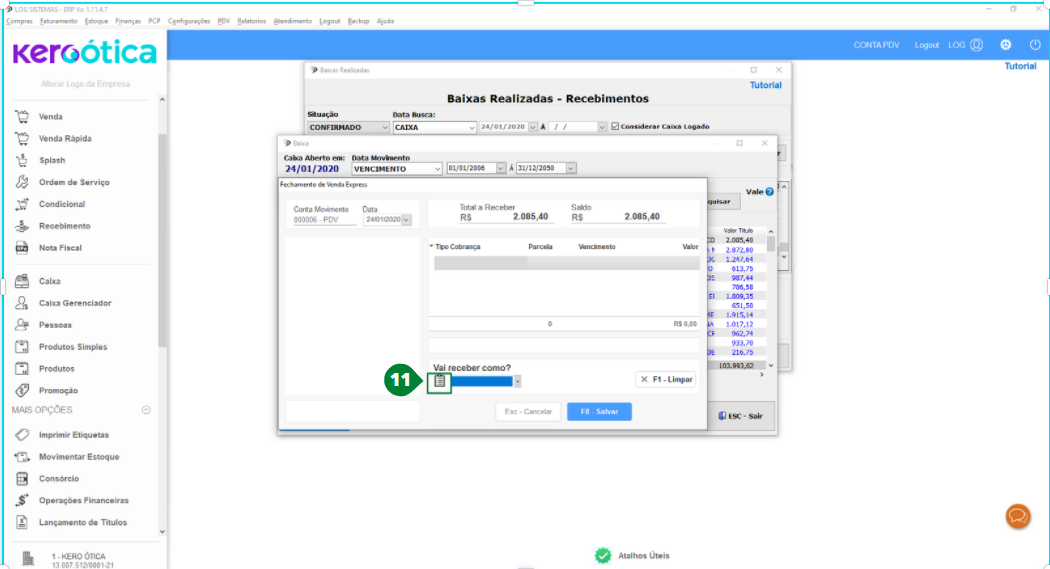Open the Caixa register icon

pyautogui.click(x=22, y=281)
